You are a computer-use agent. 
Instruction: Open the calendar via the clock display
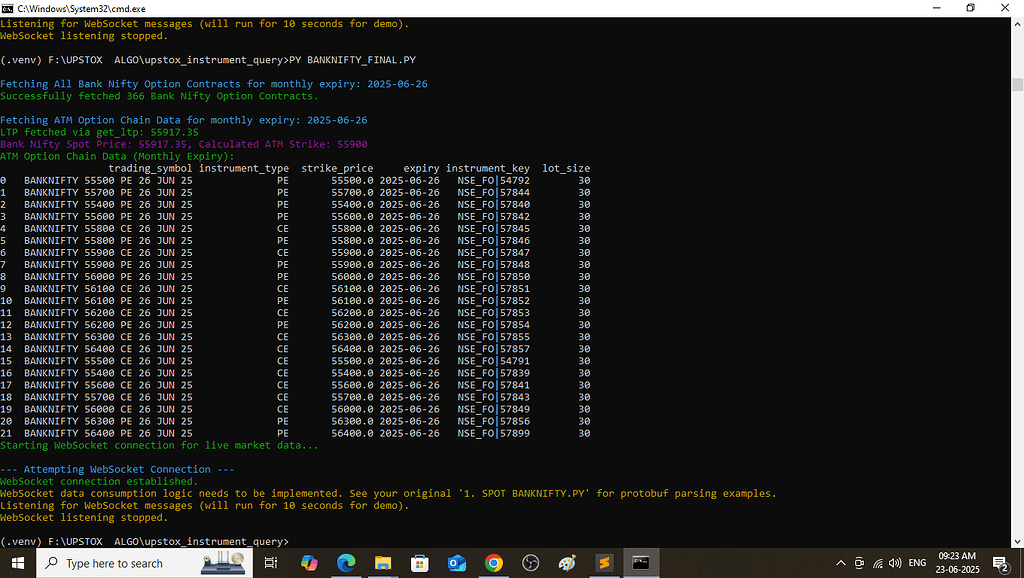coord(956,563)
